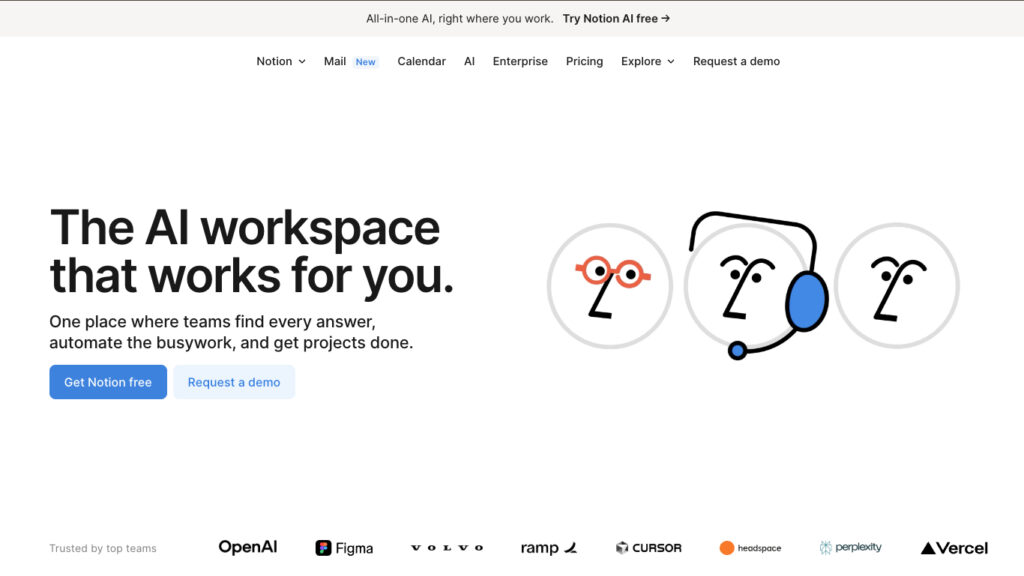Image resolution: width=1024 pixels, height=576 pixels.
Task: Click the Perplexity logo
Action: pos(850,547)
